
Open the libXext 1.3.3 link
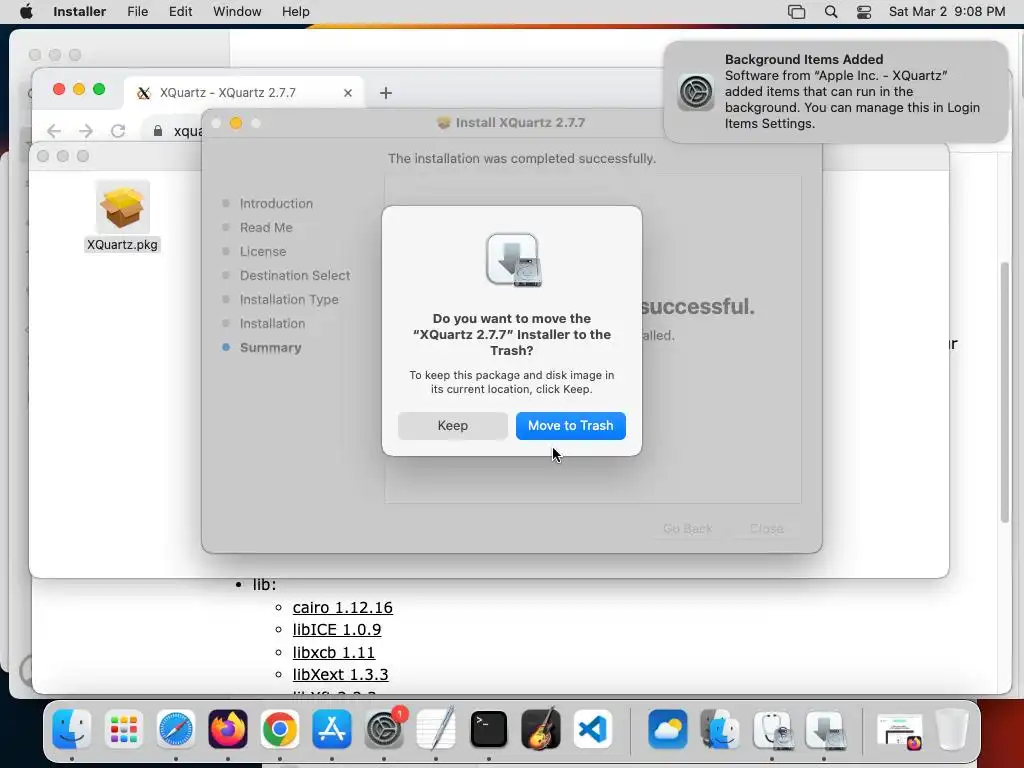coord(340,674)
